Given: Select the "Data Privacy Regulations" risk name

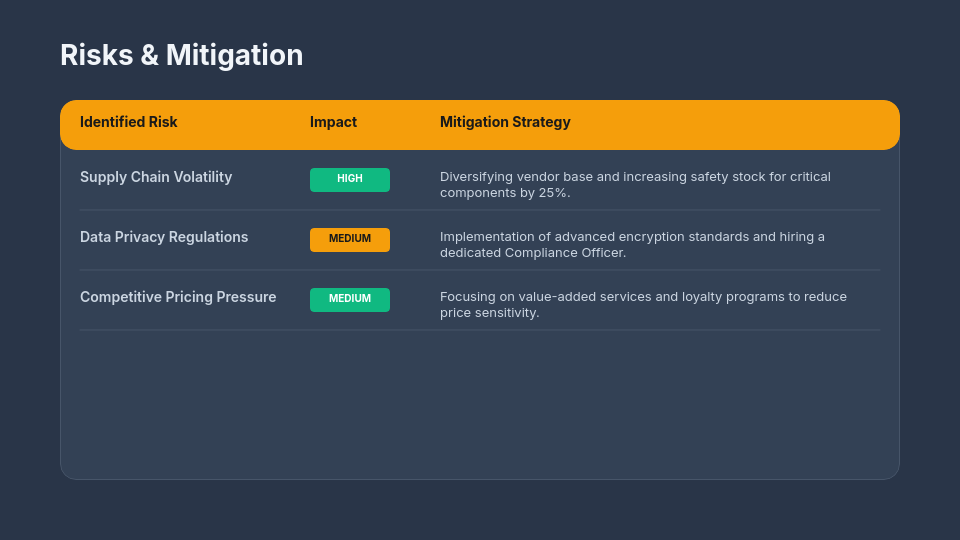Looking at the screenshot, I should (164, 237).
